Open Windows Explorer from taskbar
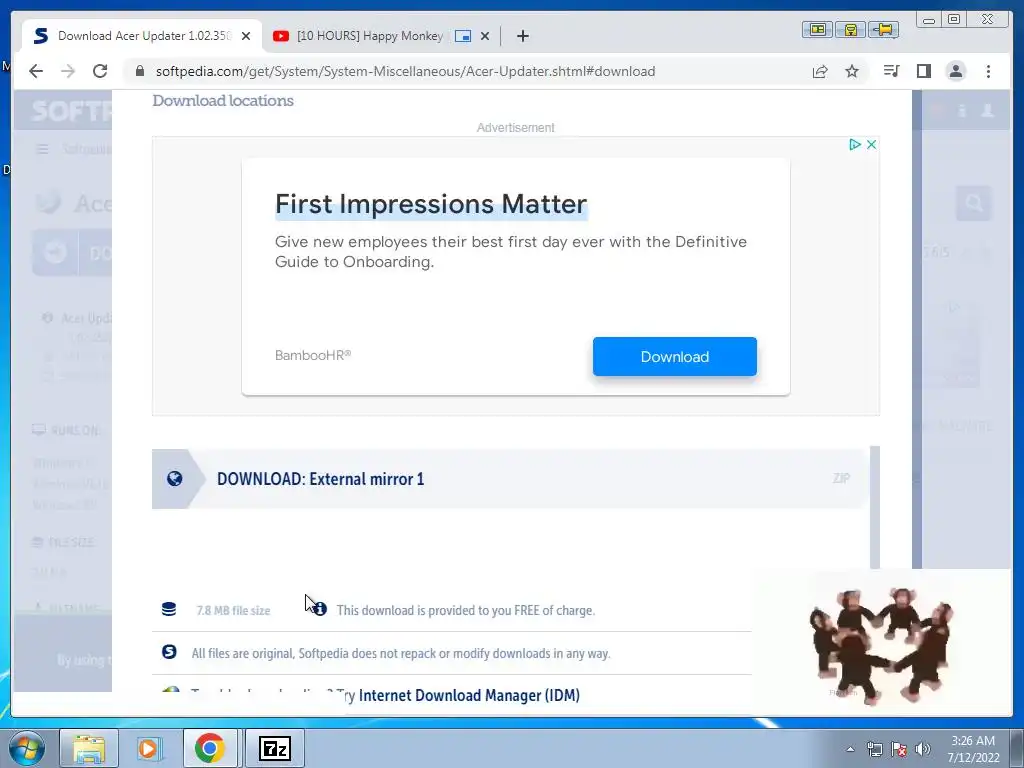Image resolution: width=1024 pixels, height=768 pixels. click(x=89, y=748)
